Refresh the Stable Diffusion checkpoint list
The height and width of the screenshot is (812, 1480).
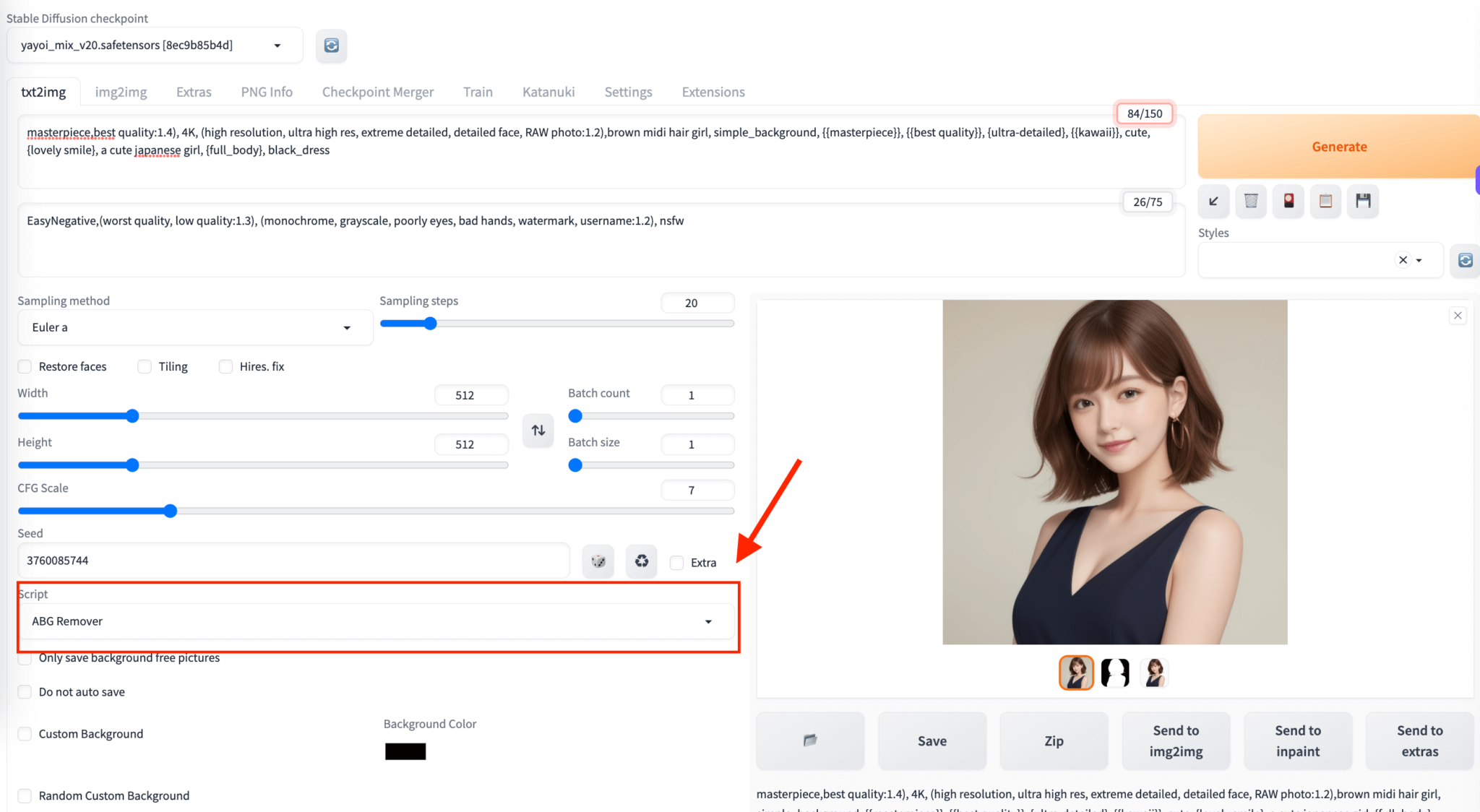pos(331,46)
